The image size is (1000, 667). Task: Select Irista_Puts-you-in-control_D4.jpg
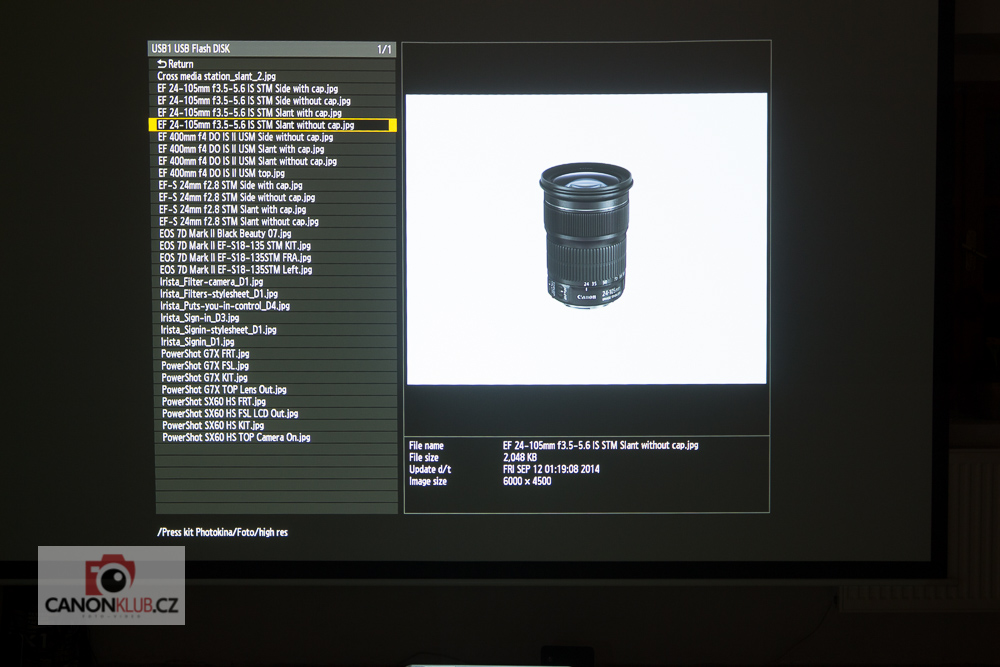(x=225, y=306)
